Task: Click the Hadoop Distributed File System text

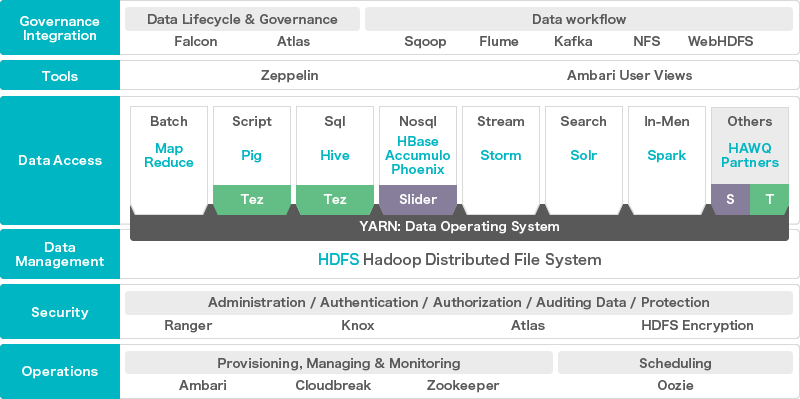Action: [x=482, y=260]
